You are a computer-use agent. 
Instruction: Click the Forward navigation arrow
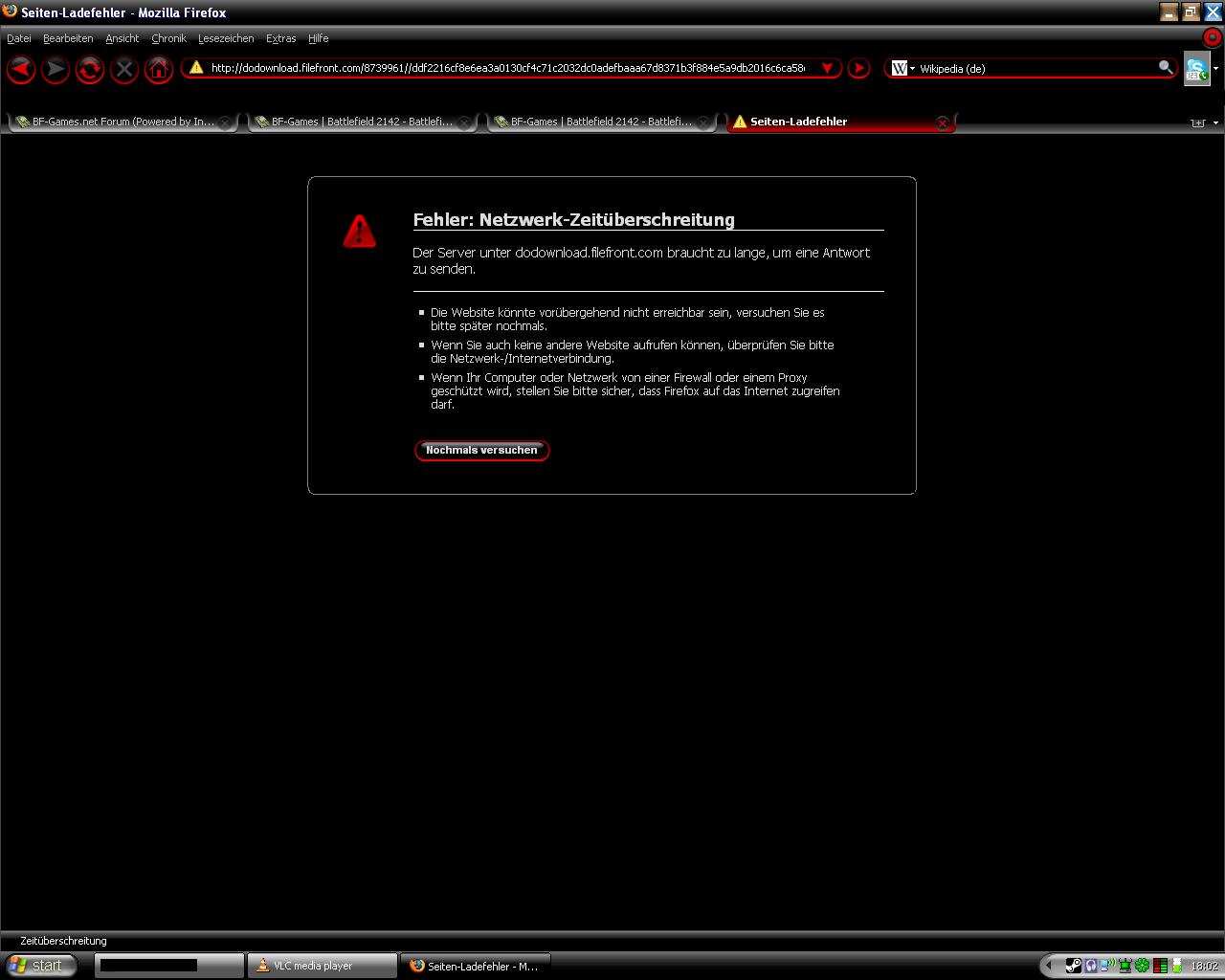point(56,69)
